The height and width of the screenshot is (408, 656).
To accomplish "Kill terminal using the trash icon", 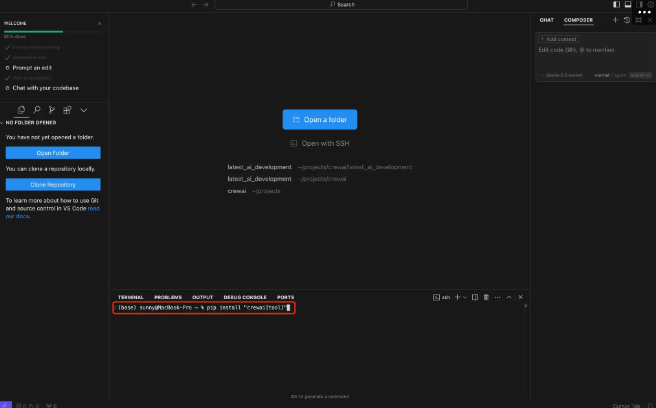I will tap(486, 297).
